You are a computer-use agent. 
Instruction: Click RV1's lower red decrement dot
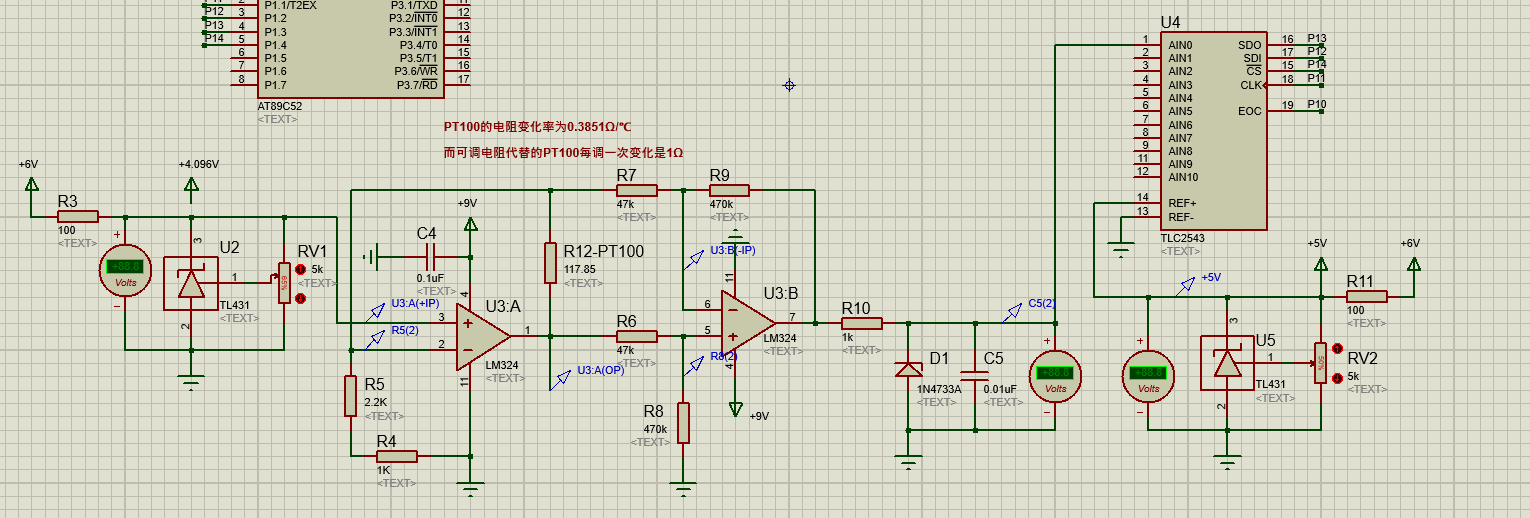tap(301, 298)
